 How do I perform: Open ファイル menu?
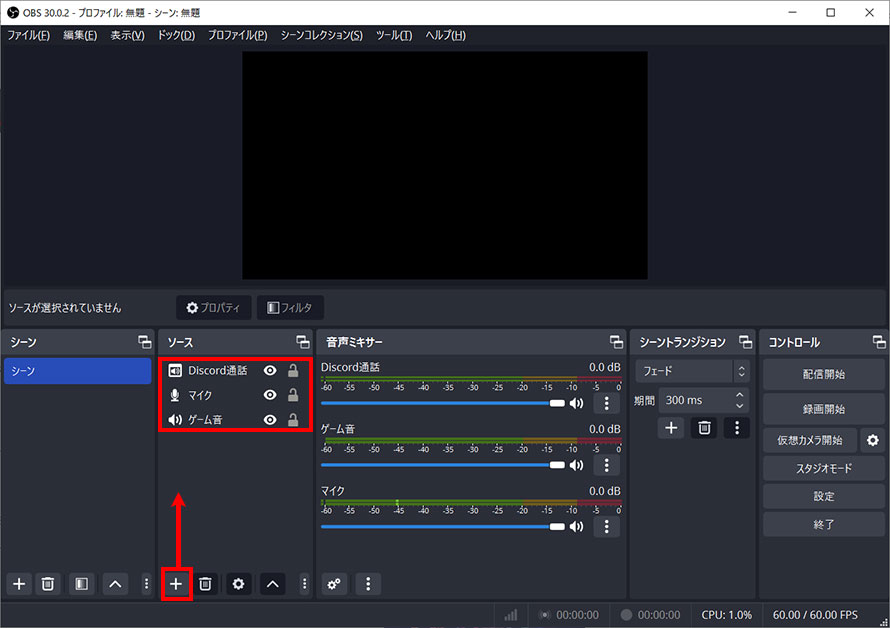28,35
